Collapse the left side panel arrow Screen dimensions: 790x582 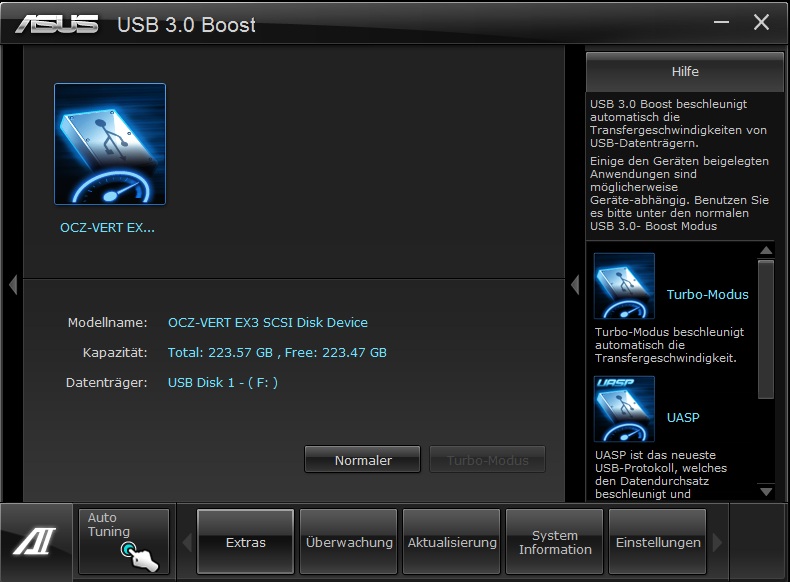[x=13, y=285]
